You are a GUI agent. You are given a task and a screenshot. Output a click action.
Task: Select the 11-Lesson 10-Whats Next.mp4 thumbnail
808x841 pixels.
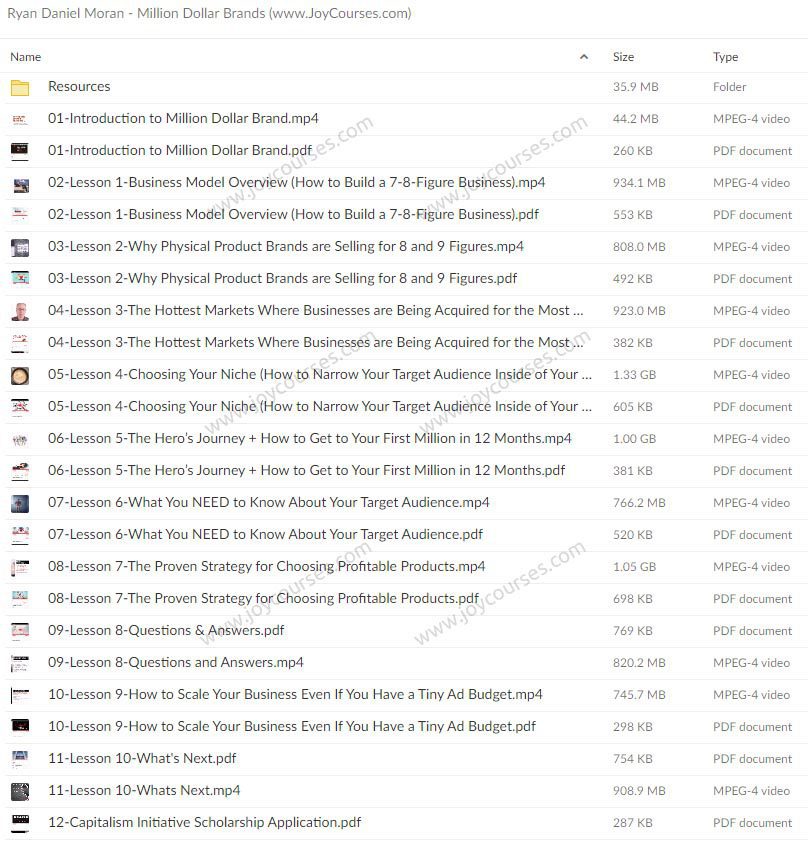click(x=20, y=791)
